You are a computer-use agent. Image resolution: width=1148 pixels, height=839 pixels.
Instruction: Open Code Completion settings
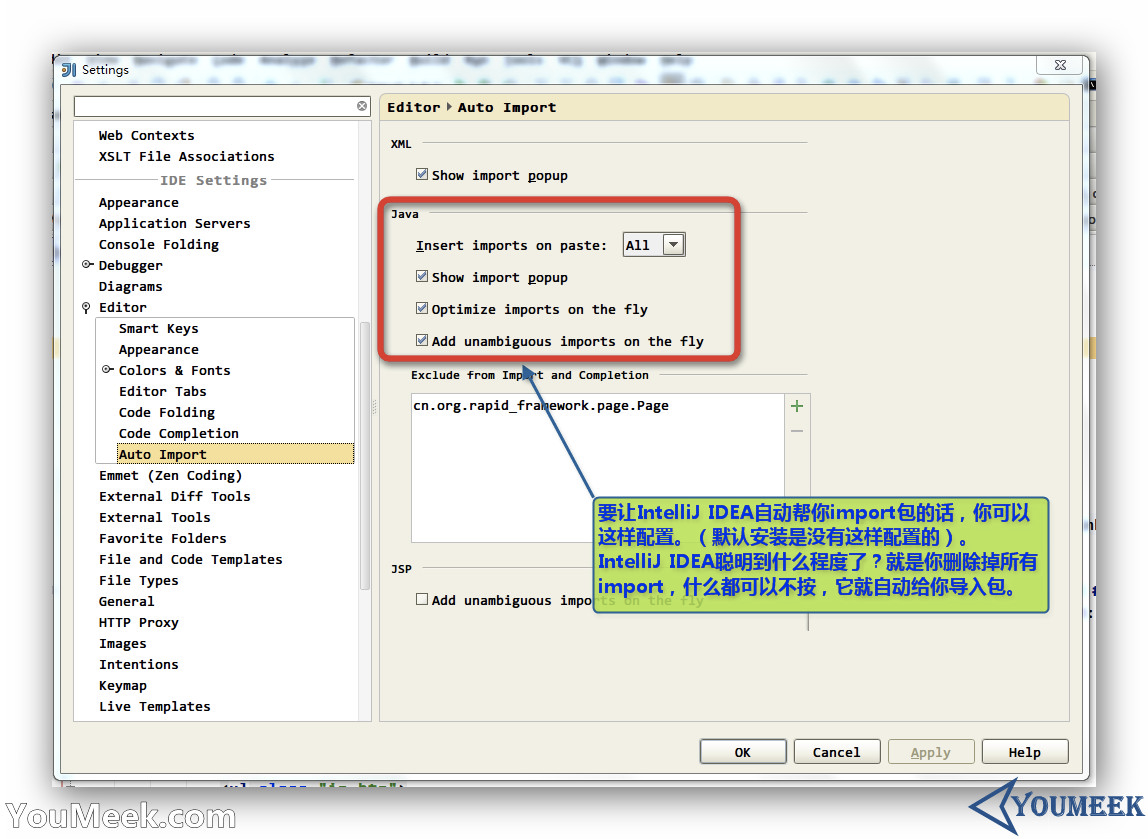179,433
